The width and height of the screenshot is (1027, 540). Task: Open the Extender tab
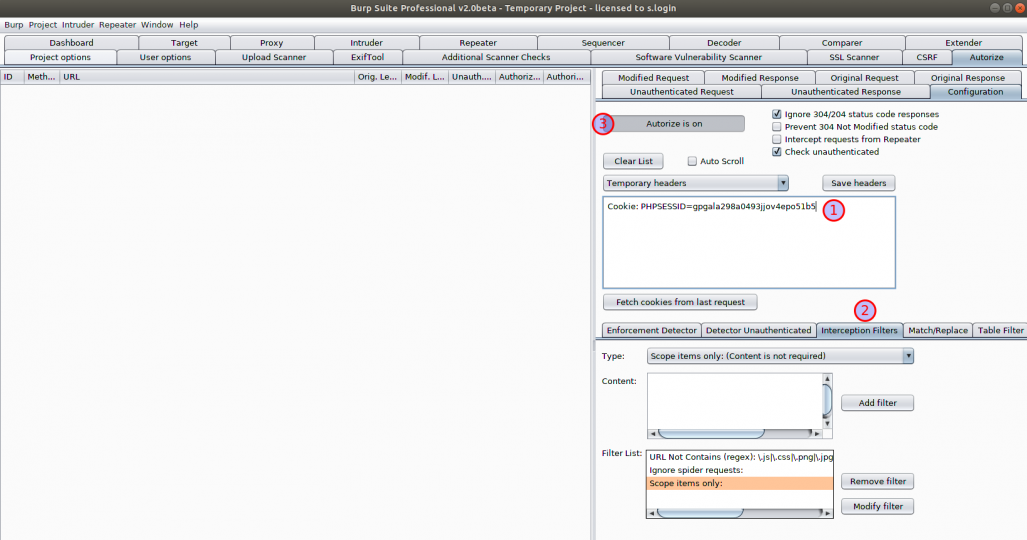963,43
